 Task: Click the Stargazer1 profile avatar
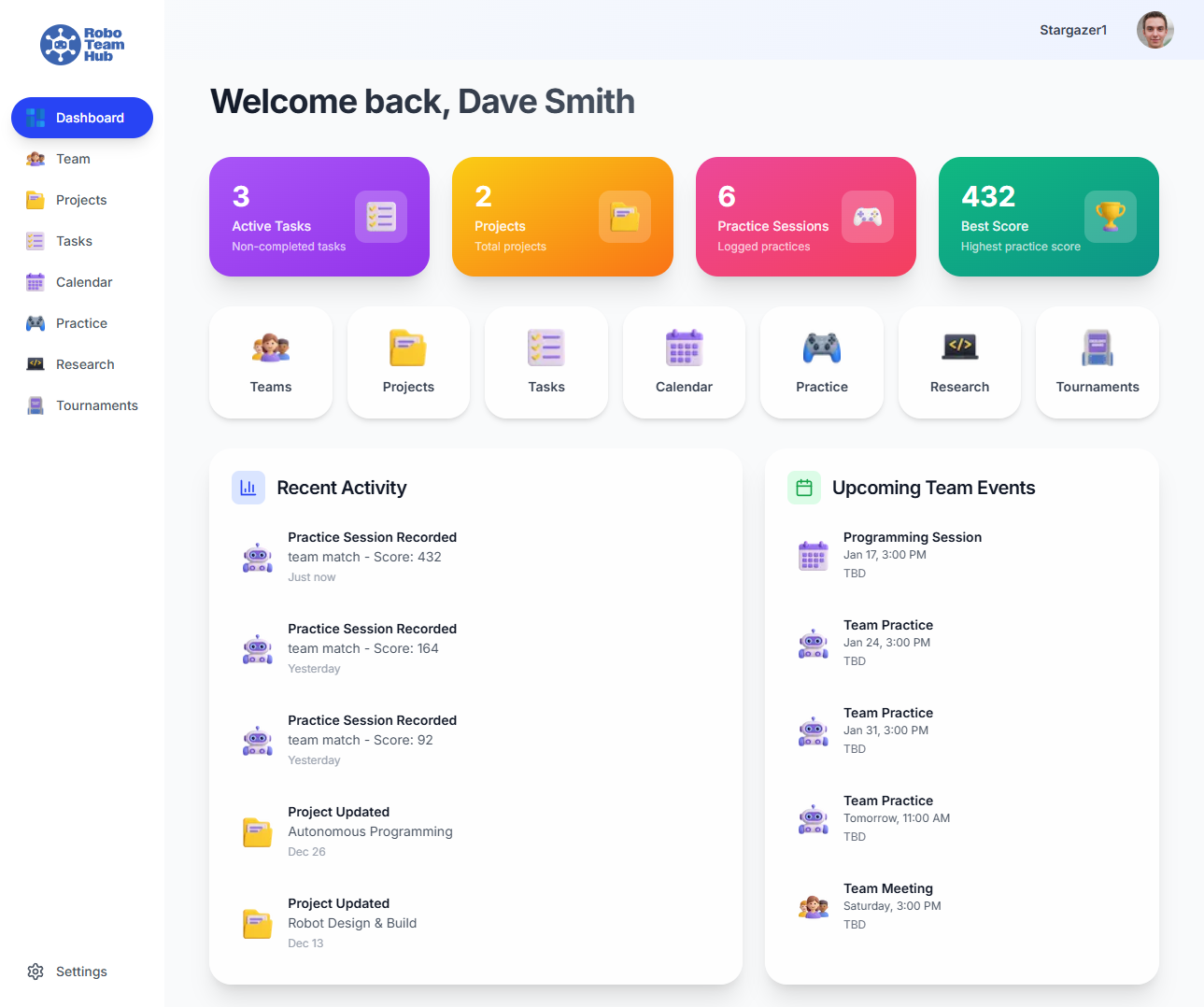(x=1154, y=29)
